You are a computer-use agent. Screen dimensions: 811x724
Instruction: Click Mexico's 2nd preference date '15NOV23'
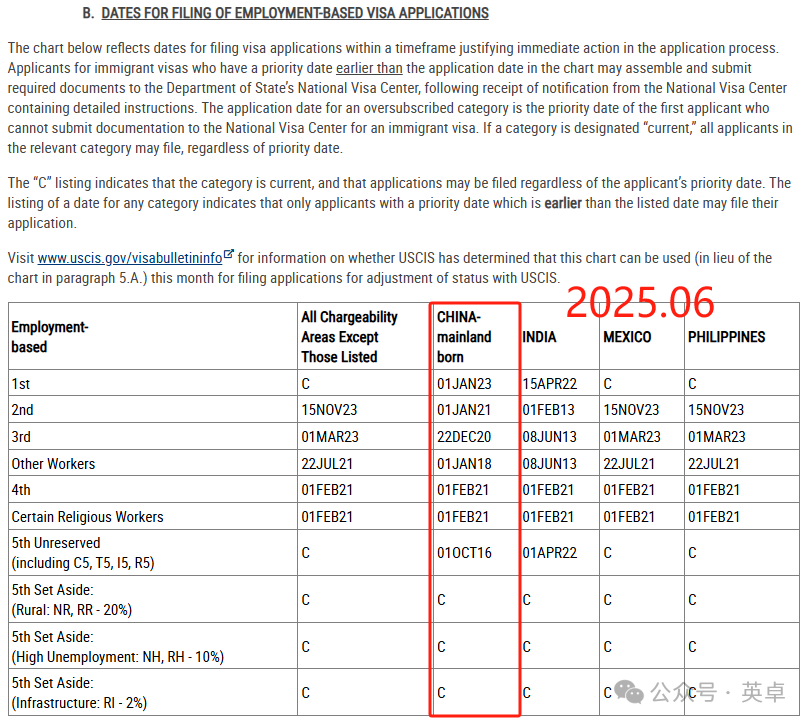[632, 410]
